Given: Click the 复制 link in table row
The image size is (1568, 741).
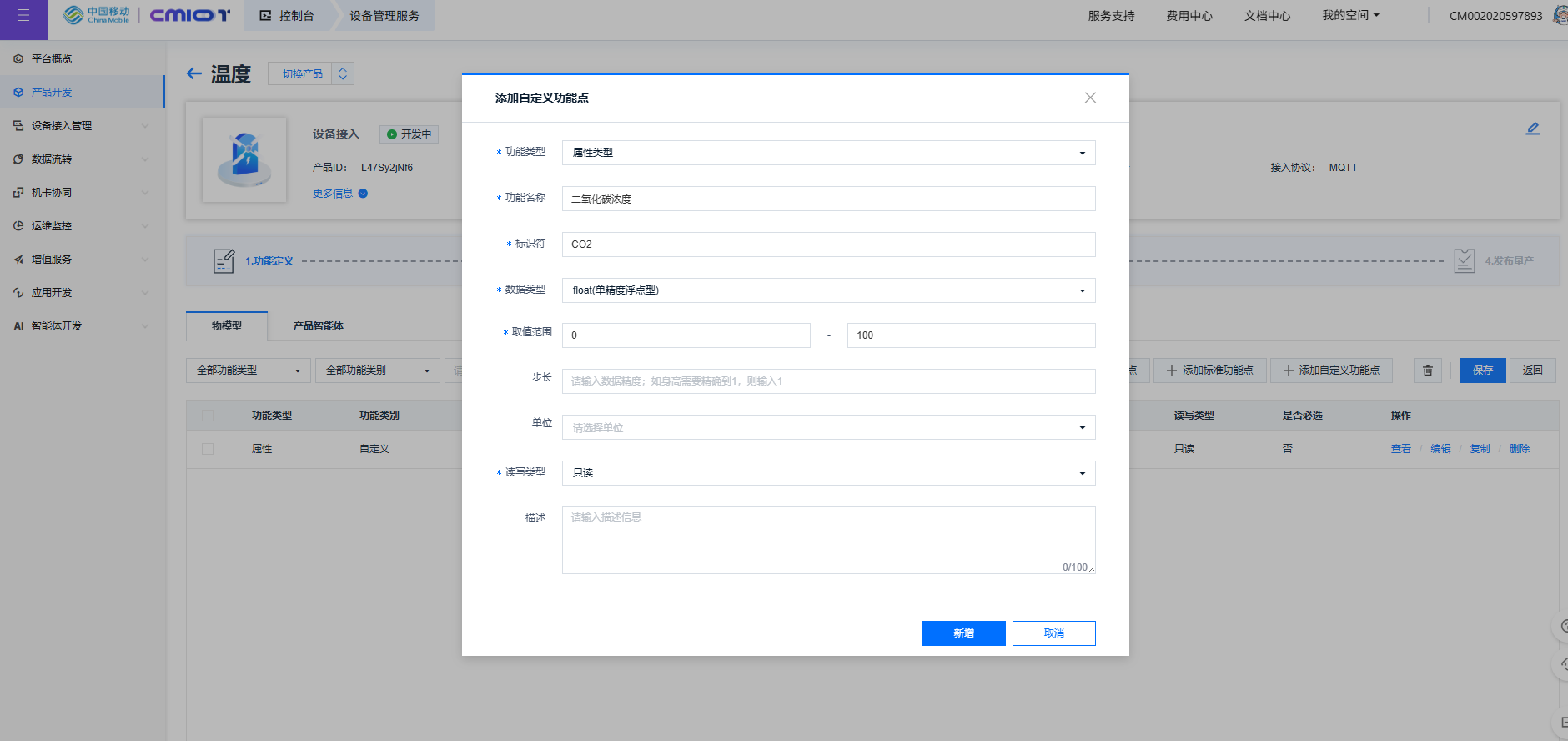Looking at the screenshot, I should [1480, 449].
